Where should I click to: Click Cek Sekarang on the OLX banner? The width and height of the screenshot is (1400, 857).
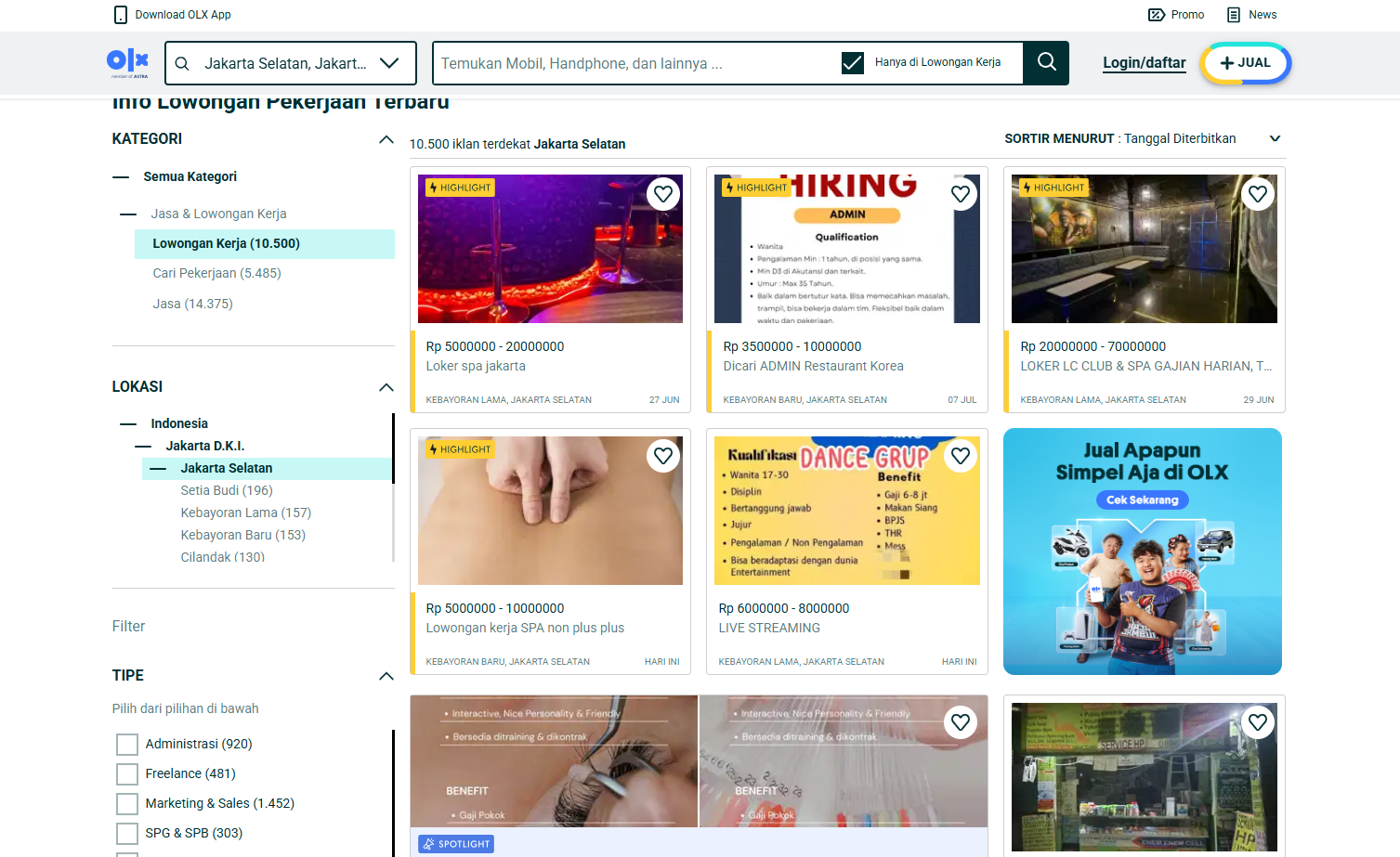[x=1142, y=500]
